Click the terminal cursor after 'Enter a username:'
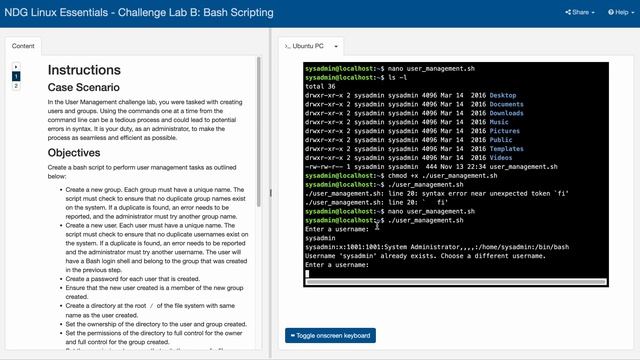The image size is (640, 360). pyautogui.click(x=307, y=274)
